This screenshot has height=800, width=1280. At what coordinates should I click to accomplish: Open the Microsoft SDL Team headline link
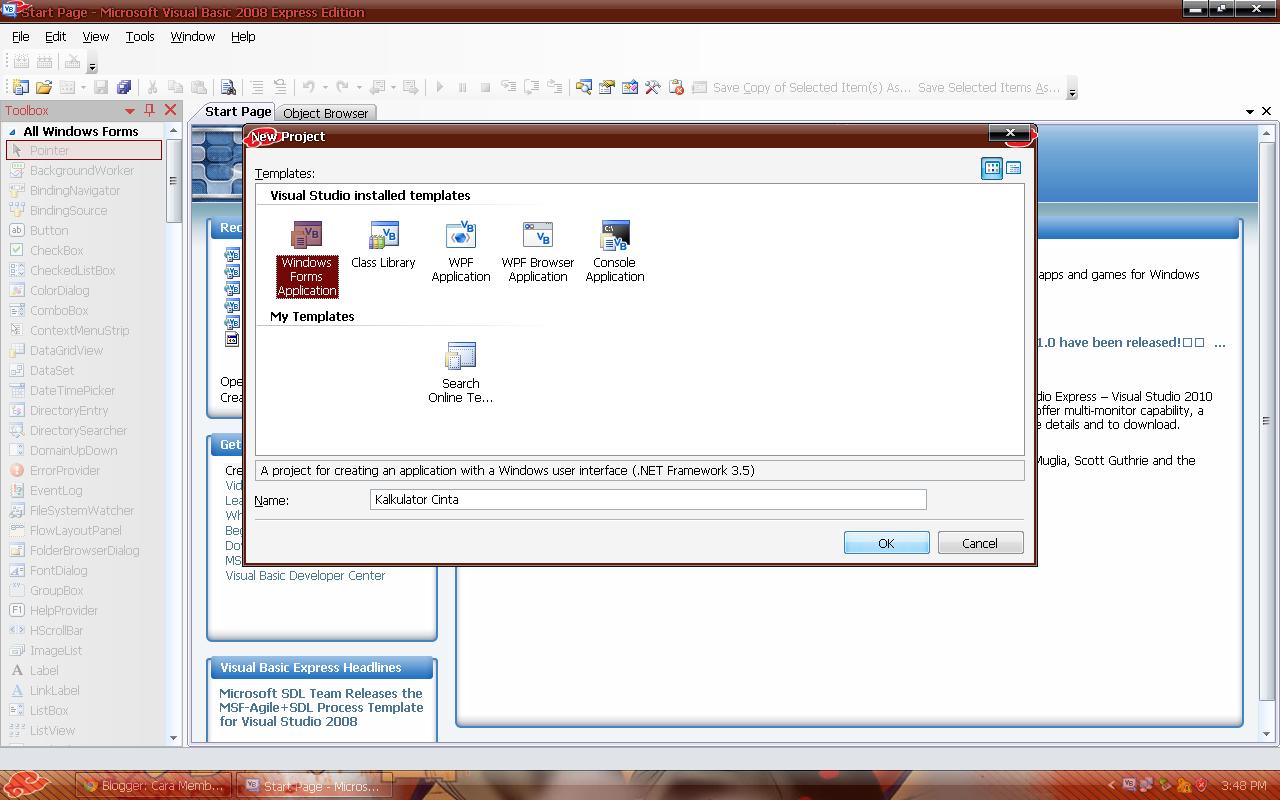[x=321, y=707]
